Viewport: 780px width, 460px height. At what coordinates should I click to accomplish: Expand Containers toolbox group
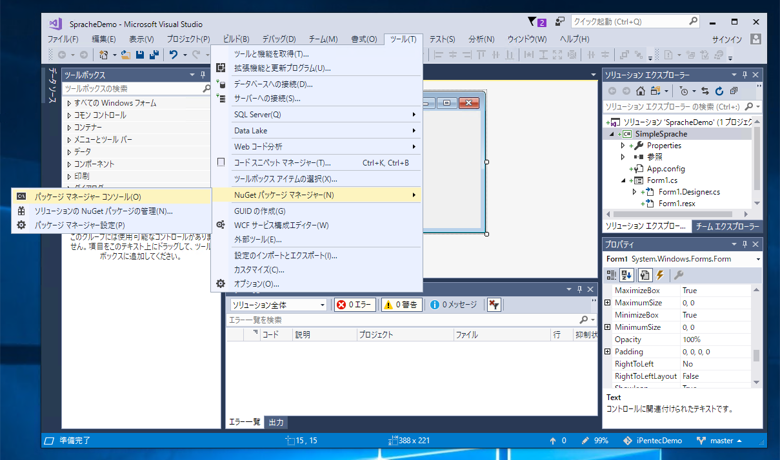(x=69, y=127)
